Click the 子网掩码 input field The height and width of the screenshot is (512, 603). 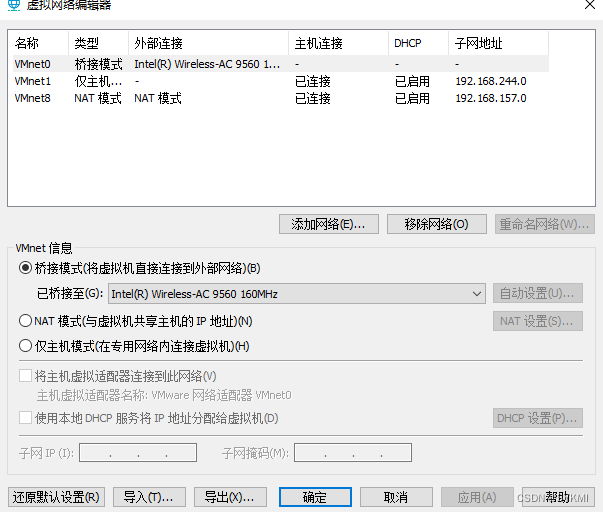pyautogui.click(x=353, y=452)
